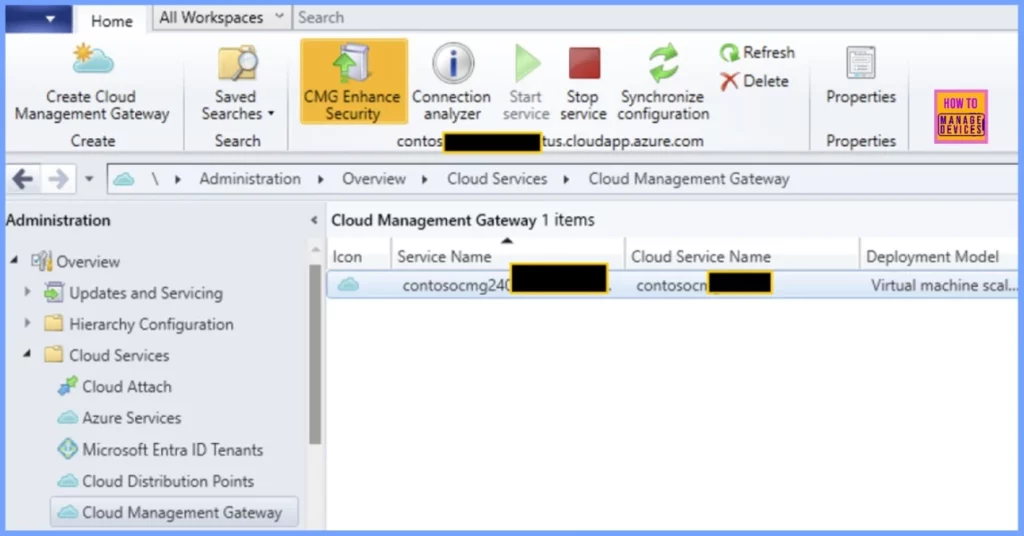This screenshot has width=1024, height=536.
Task: Select Cloud Services in the breadcrumb
Action: (497, 179)
